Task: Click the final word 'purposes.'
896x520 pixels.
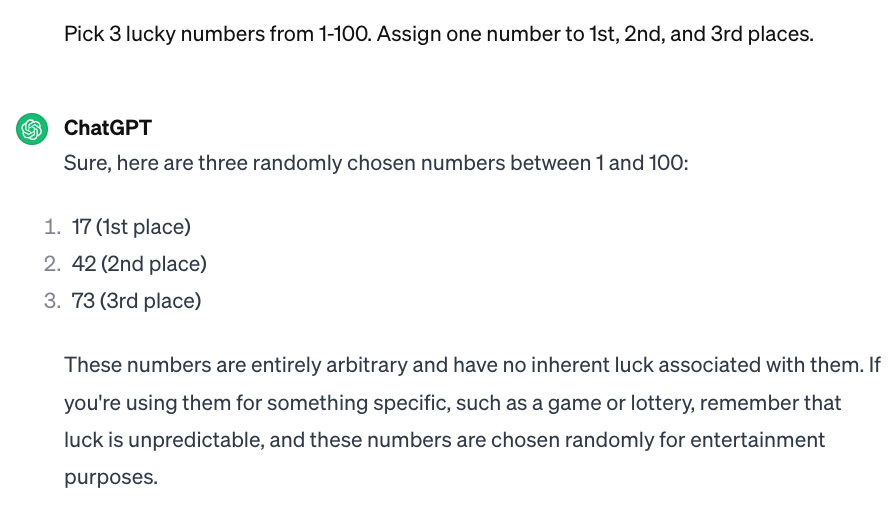Action: tap(111, 478)
